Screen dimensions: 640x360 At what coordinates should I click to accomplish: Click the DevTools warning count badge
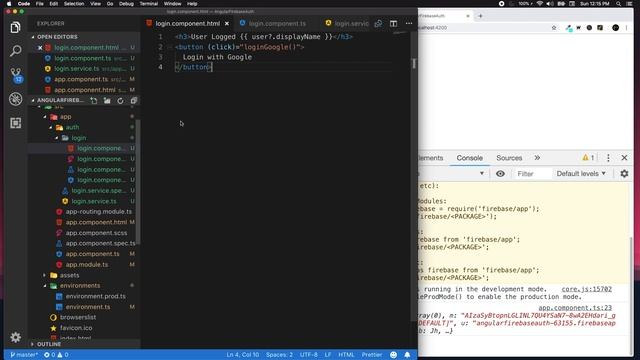tap(588, 158)
